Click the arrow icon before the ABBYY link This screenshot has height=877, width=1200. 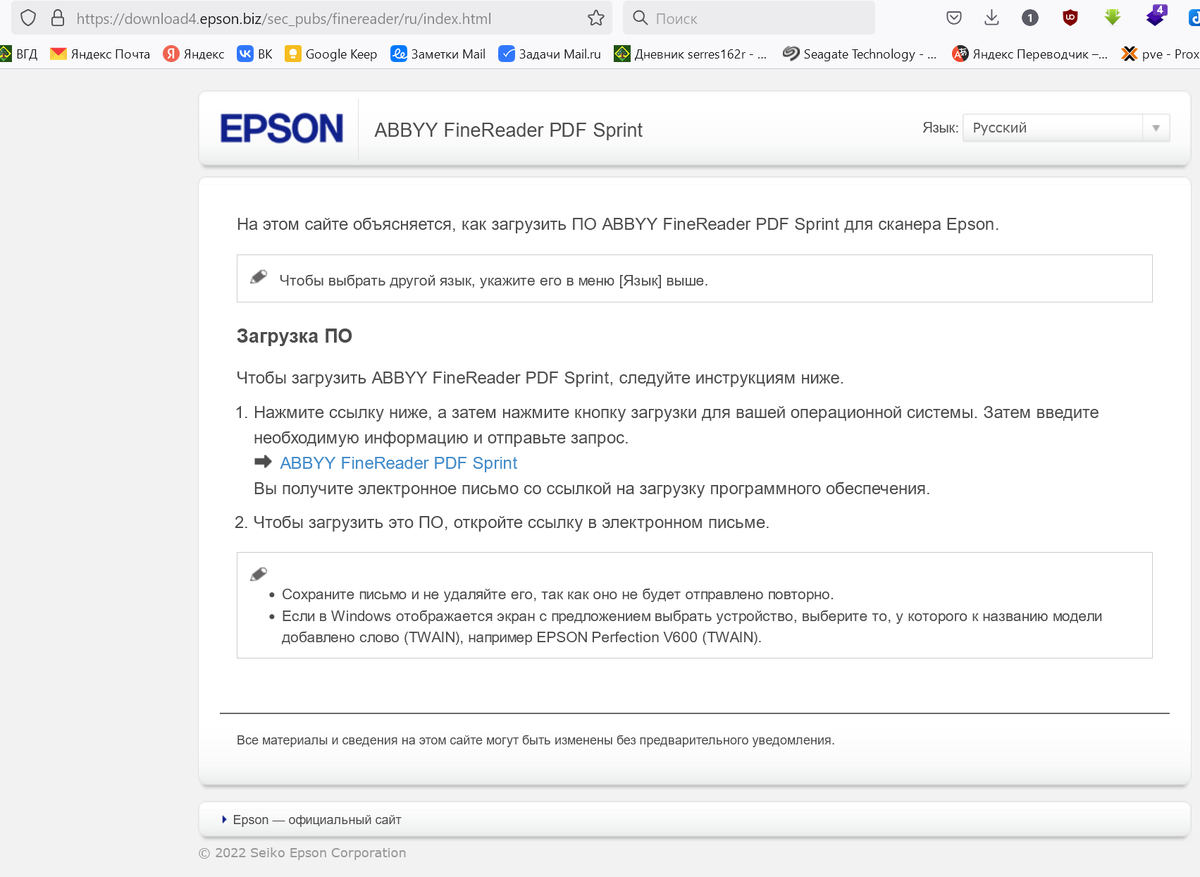point(263,462)
